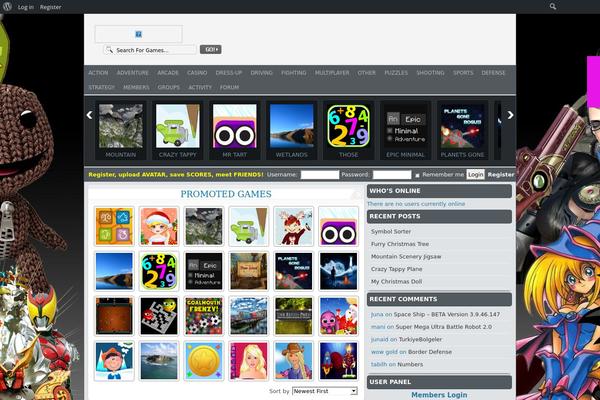The image size is (600, 400).
Task: Open Super Mega Ultra Battle Robot 2.0 comment
Action: (443, 327)
